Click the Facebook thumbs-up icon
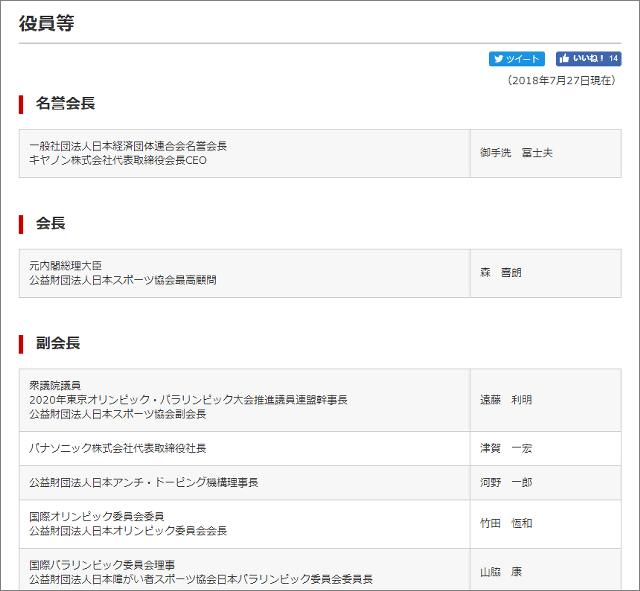Viewport: 640px width, 591px height. click(x=564, y=59)
